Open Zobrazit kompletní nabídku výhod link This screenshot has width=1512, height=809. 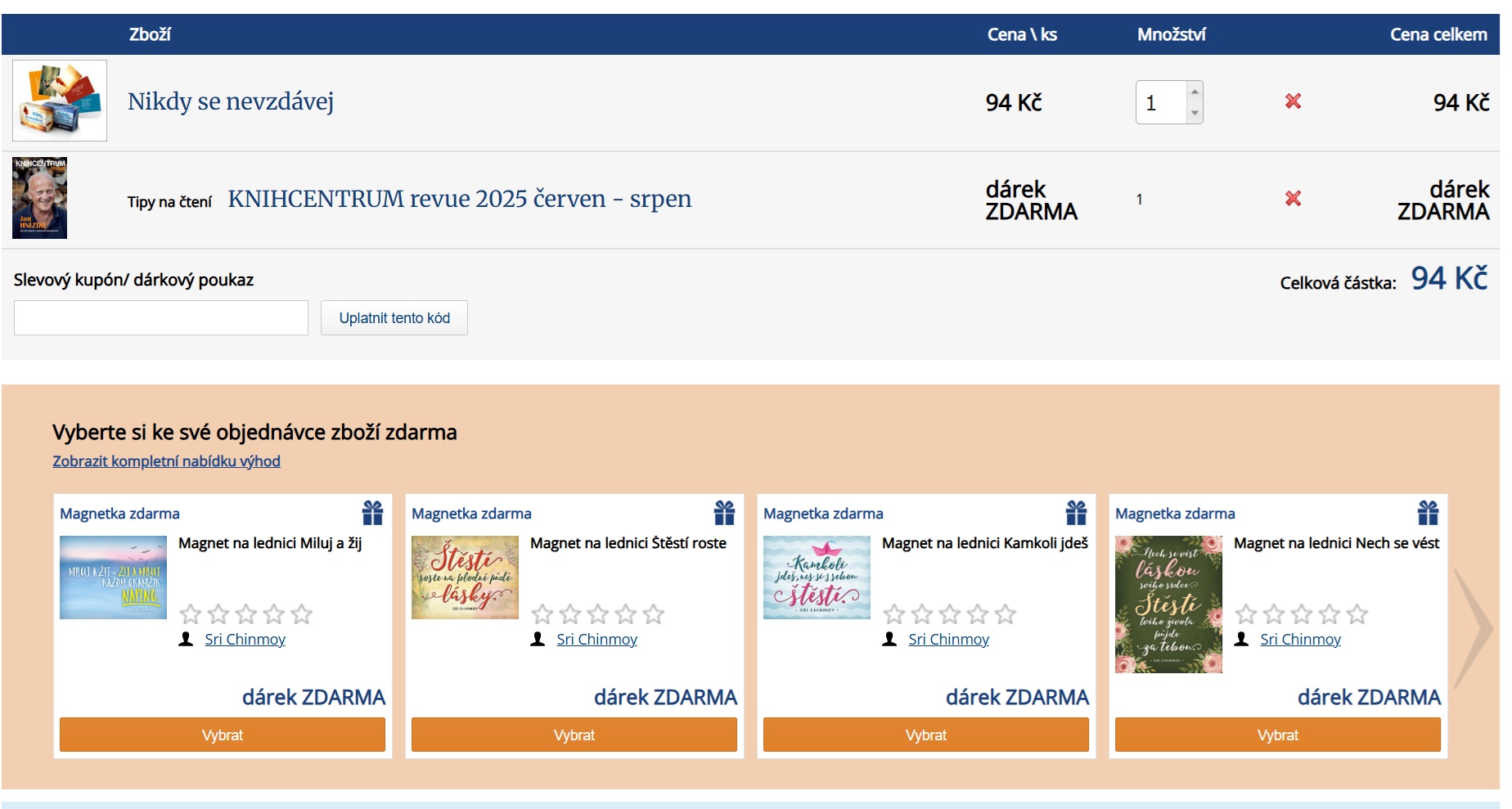[166, 461]
